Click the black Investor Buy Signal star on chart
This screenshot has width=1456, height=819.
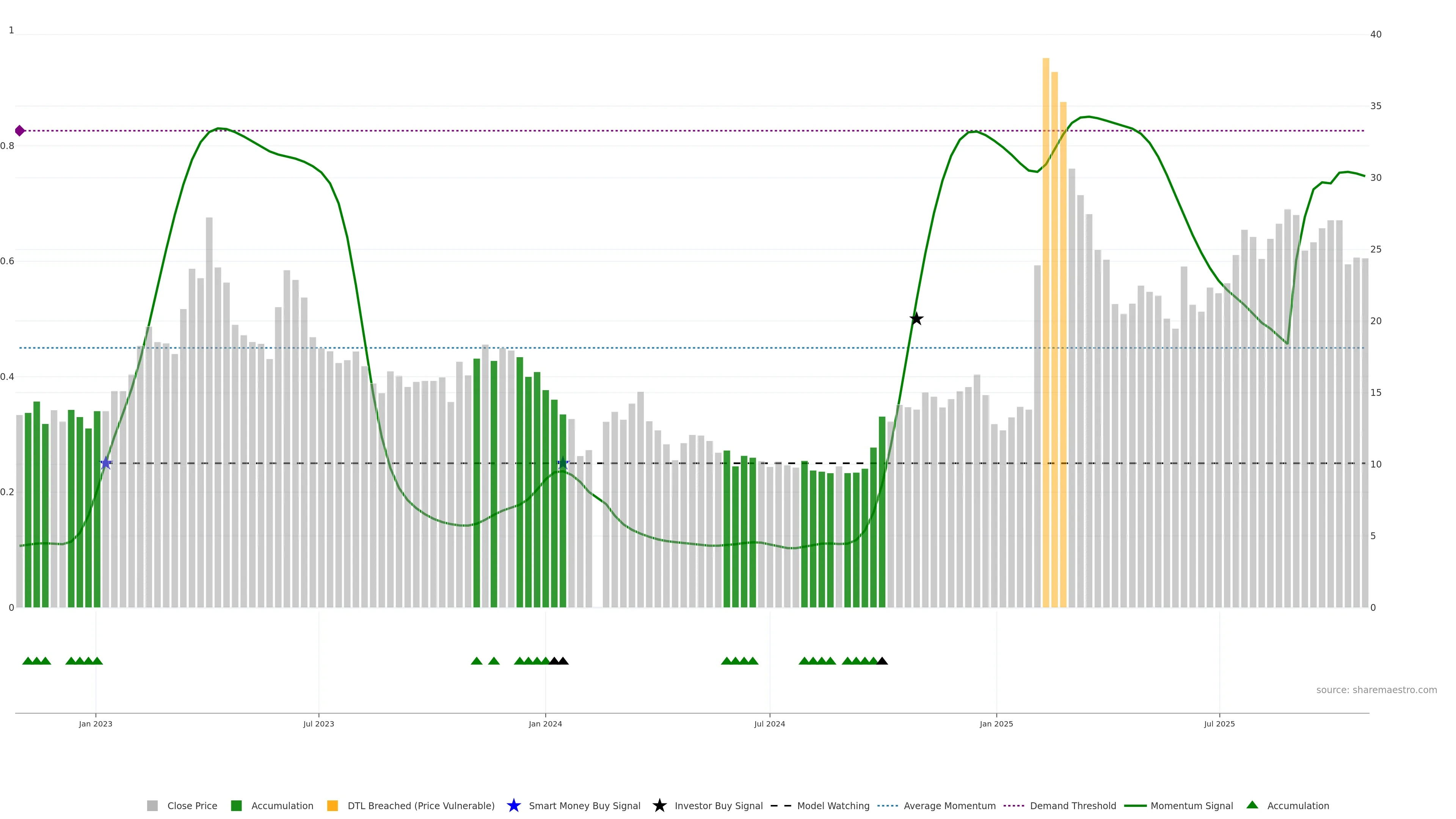916,319
